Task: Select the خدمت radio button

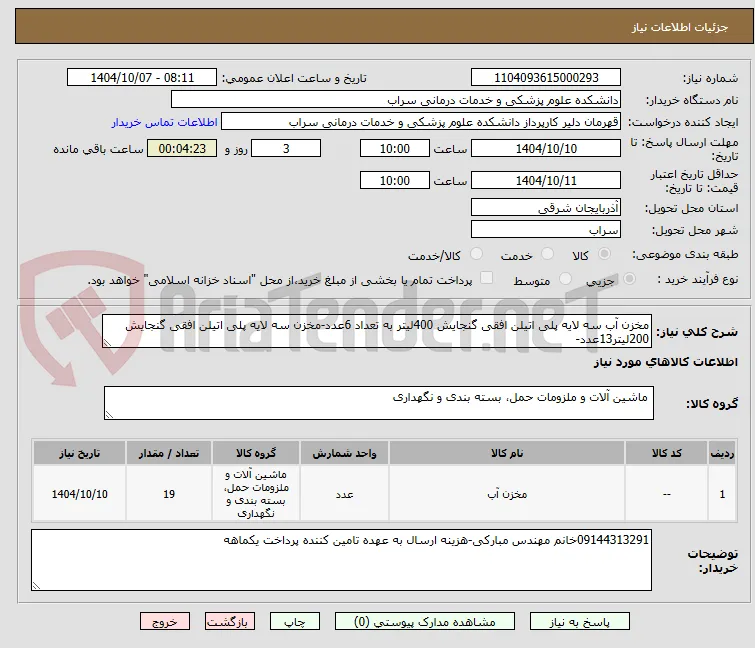Action: tap(547, 254)
